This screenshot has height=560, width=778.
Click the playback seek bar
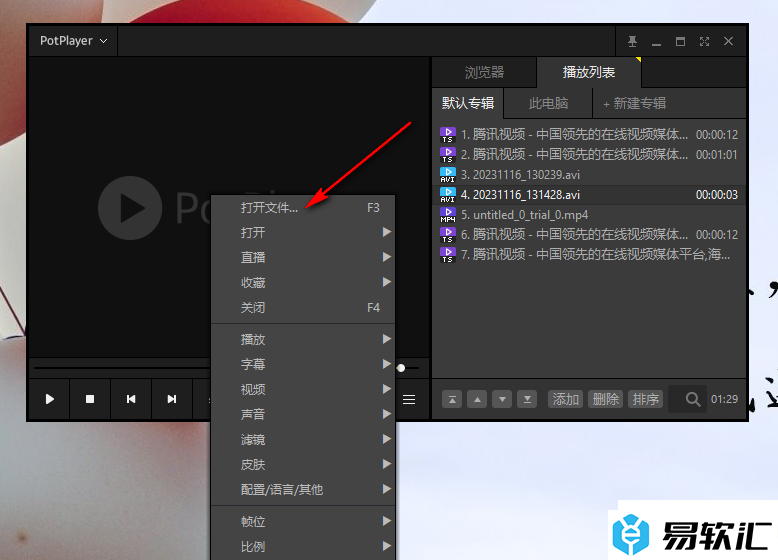(x=122, y=368)
